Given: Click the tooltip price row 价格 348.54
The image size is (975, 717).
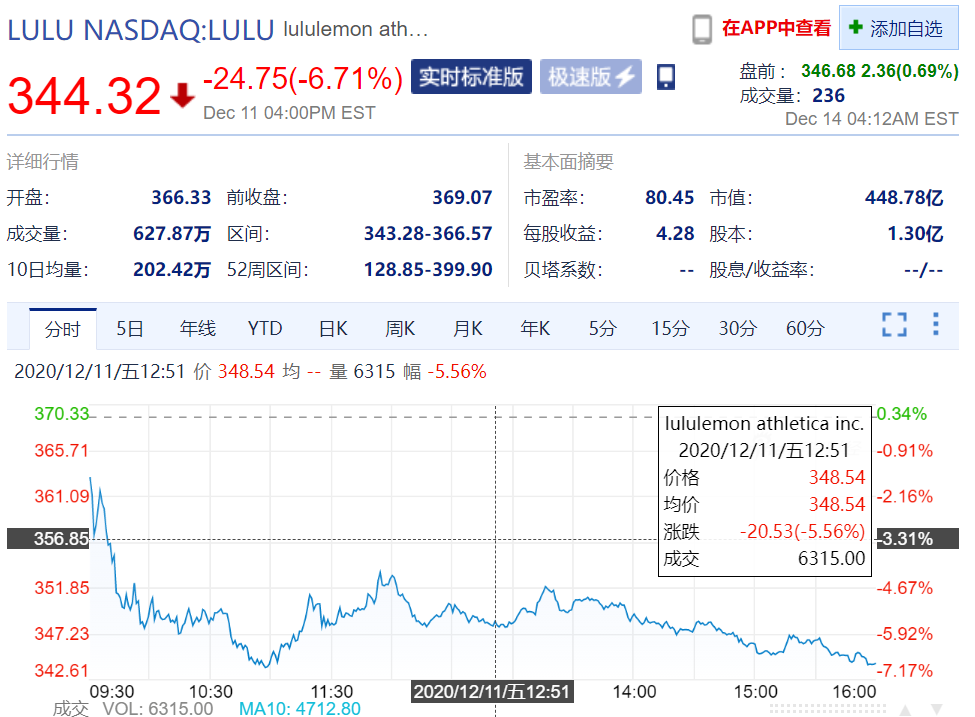Looking at the screenshot, I should (x=764, y=478).
